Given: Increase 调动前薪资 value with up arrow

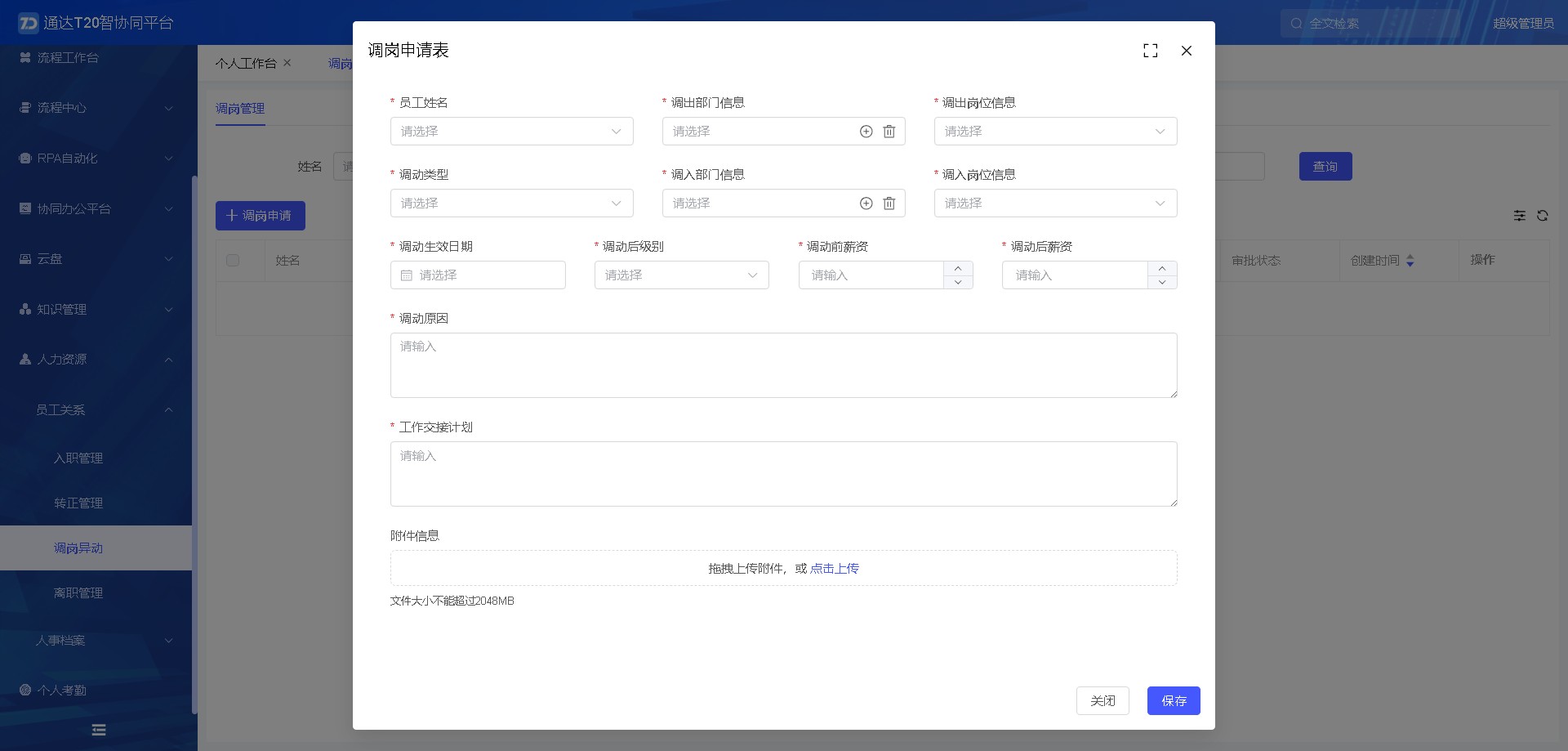Looking at the screenshot, I should click(x=958, y=268).
